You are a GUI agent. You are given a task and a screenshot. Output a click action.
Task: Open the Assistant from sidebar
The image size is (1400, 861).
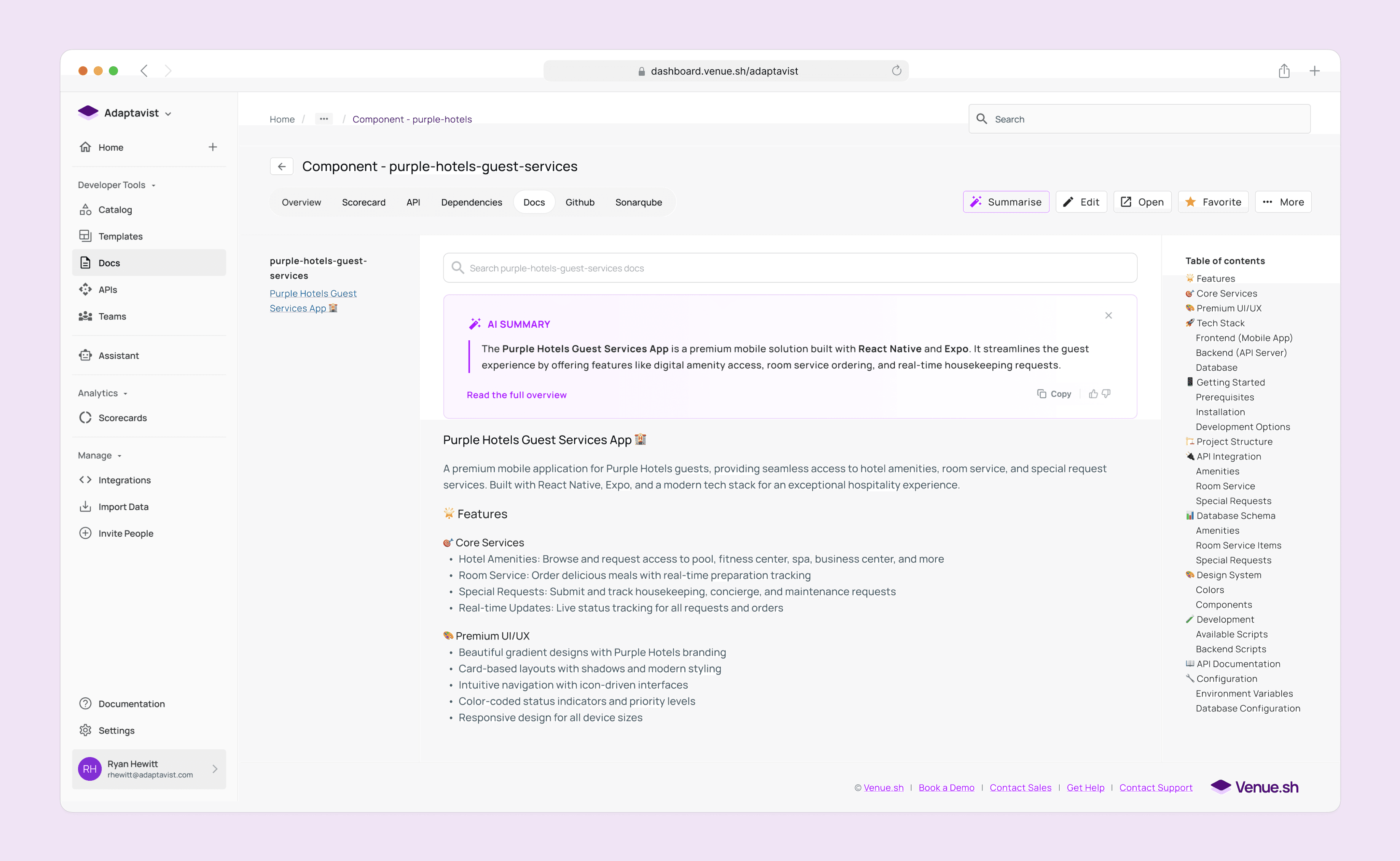(x=118, y=356)
